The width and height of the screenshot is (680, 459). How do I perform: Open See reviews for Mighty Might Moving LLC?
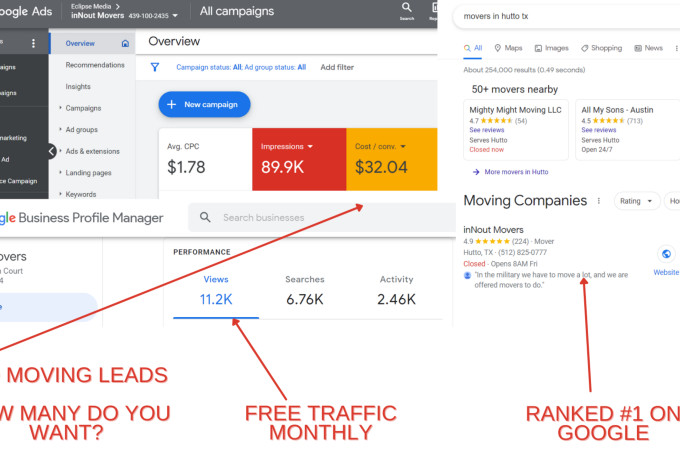(487, 130)
